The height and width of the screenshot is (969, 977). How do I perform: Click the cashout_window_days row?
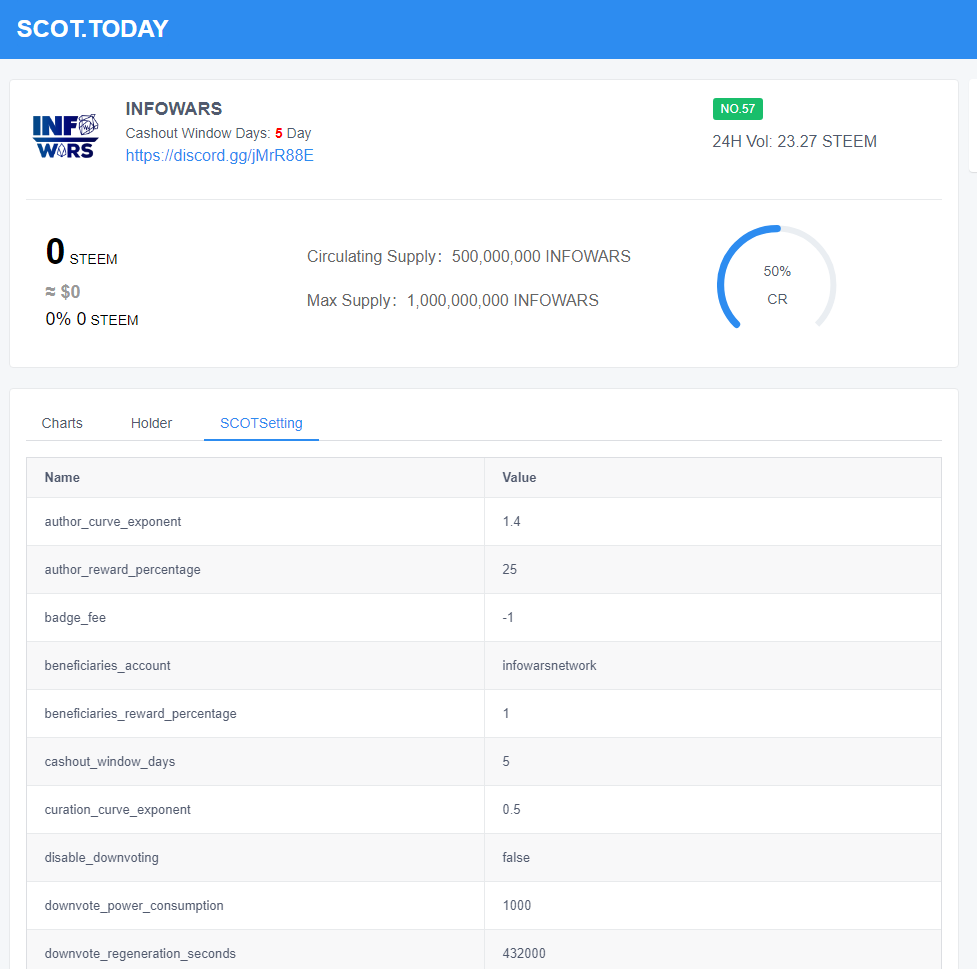tap(484, 761)
